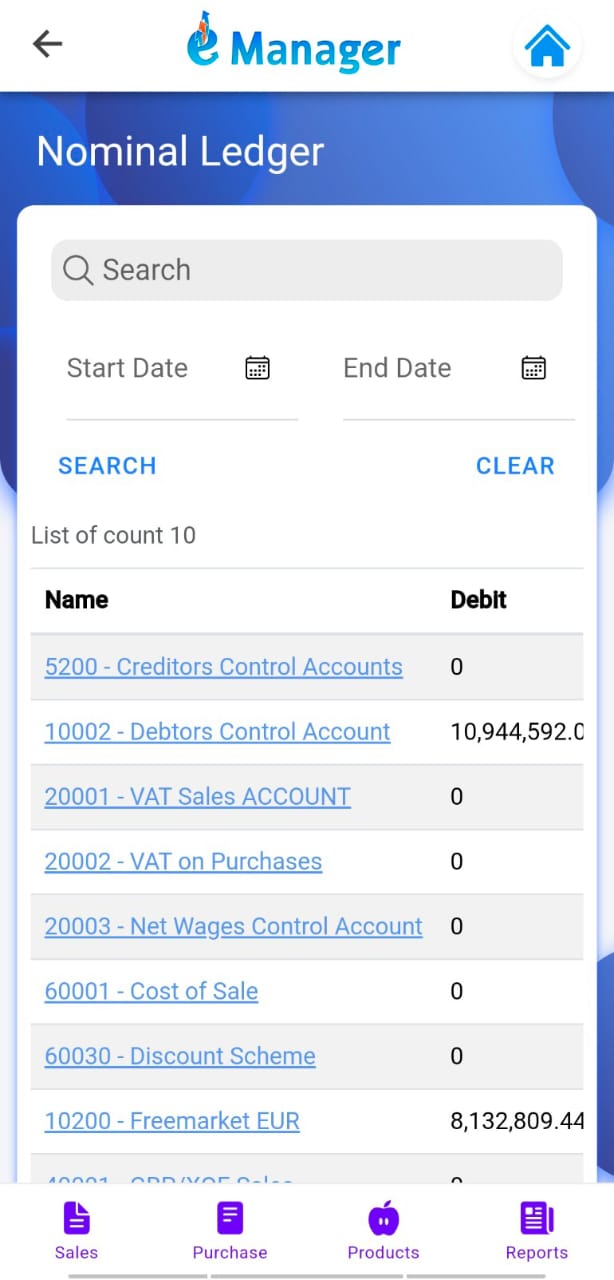Screen dimensions: 614x1280
Task: Tap the Reports newspaper icon
Action: 537,1218
